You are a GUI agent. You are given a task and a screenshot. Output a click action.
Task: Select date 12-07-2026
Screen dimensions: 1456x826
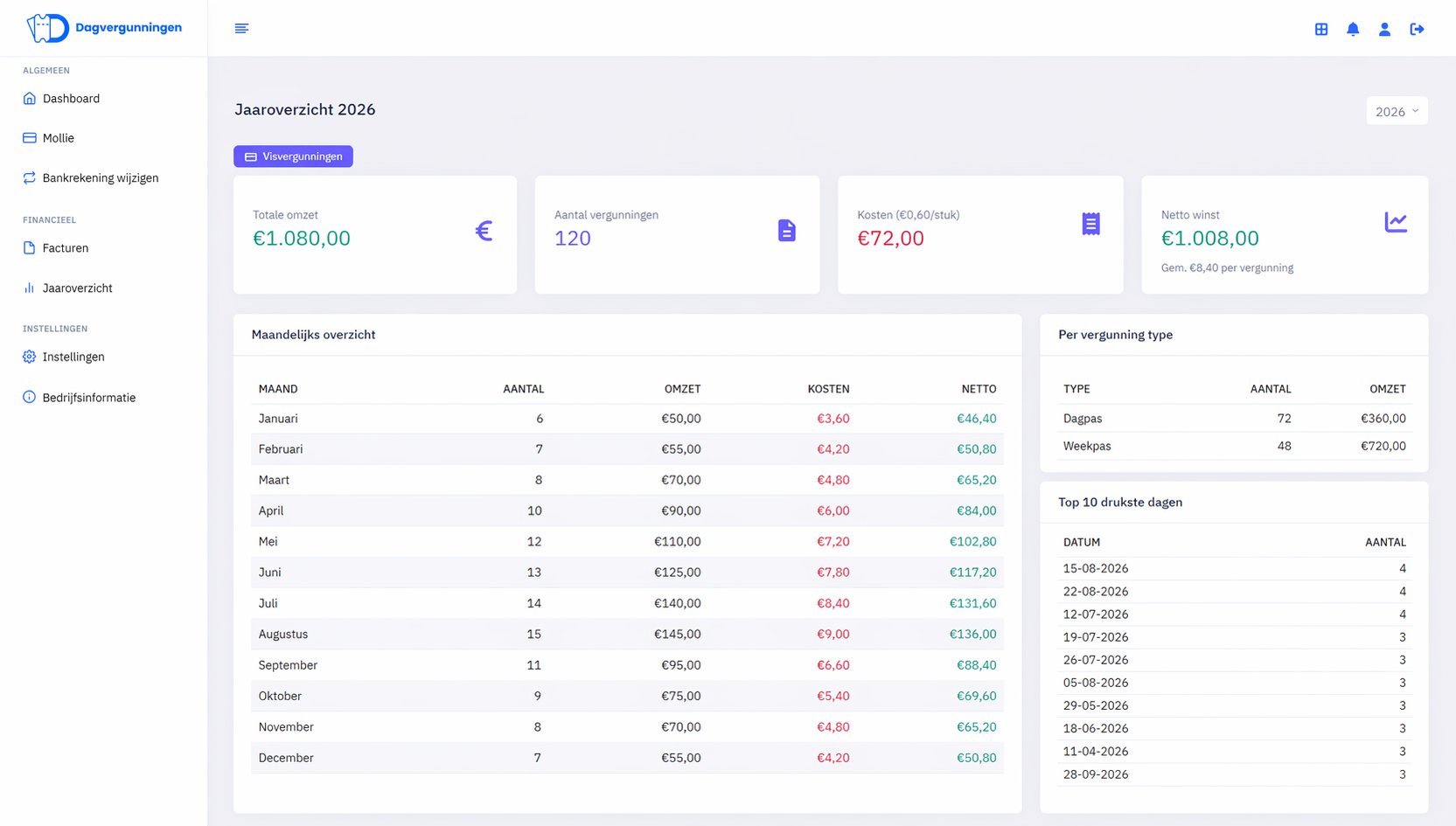coord(1096,614)
